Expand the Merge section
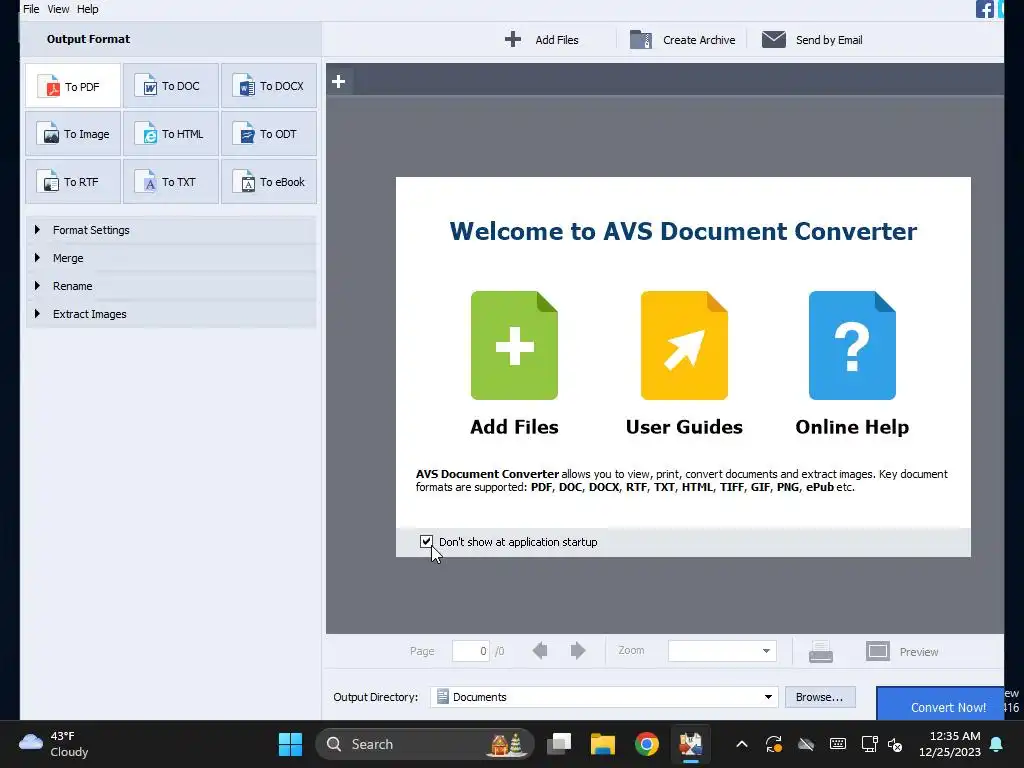Viewport: 1024px width, 768px height. 171,258
